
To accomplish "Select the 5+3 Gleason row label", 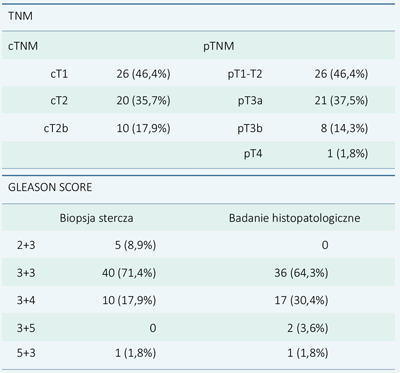I will click(x=26, y=353).
